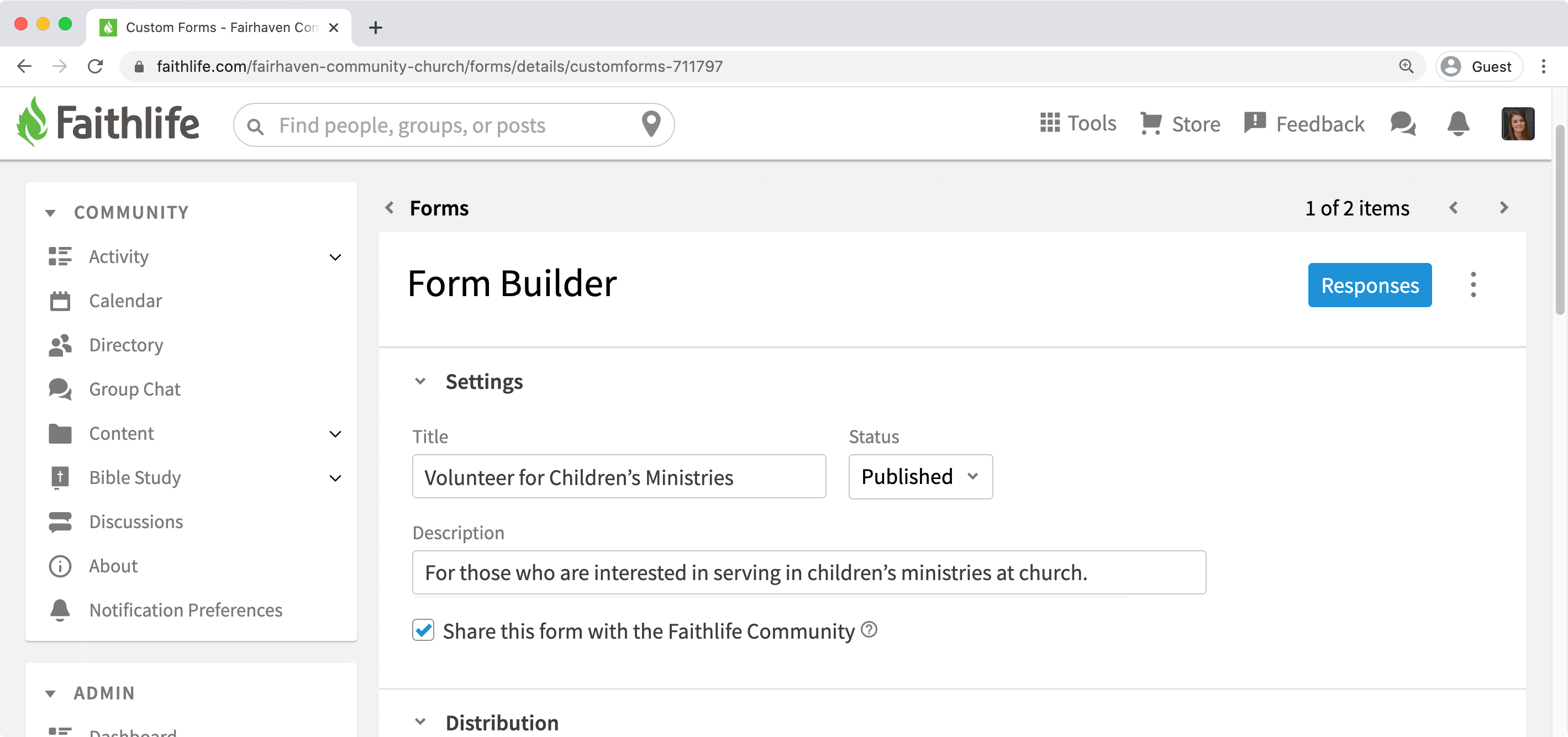Click the Directory people icon
This screenshot has height=737, width=1568.
click(x=60, y=345)
